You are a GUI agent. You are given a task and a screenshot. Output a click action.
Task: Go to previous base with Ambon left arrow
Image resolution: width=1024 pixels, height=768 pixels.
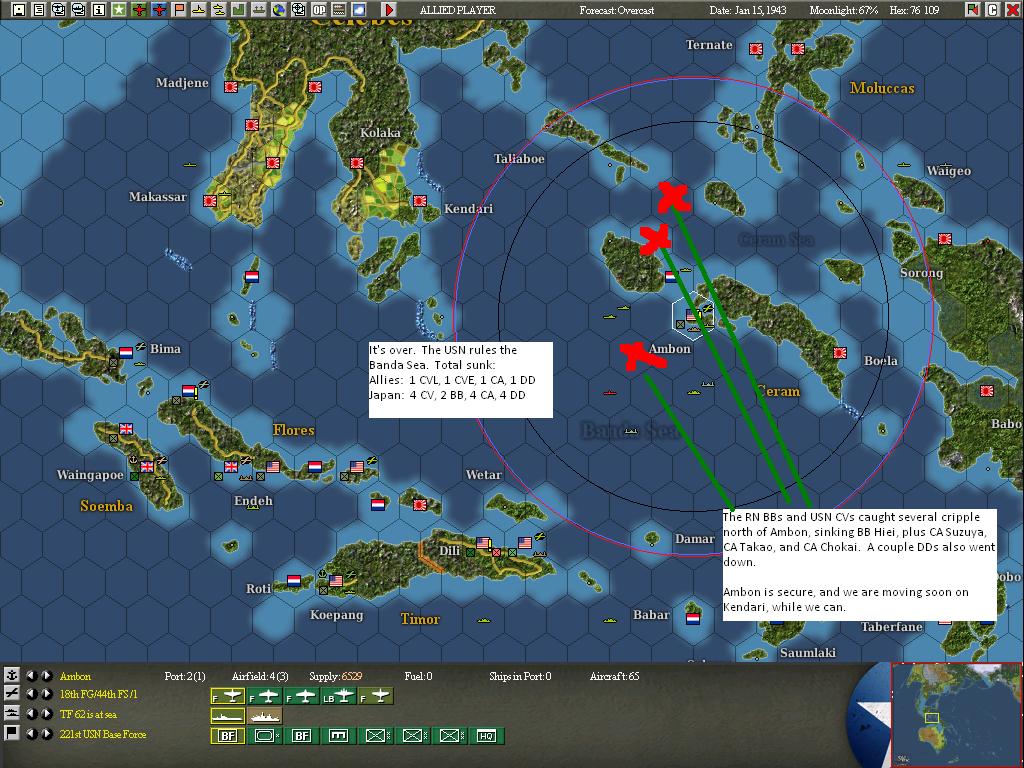tap(31, 676)
